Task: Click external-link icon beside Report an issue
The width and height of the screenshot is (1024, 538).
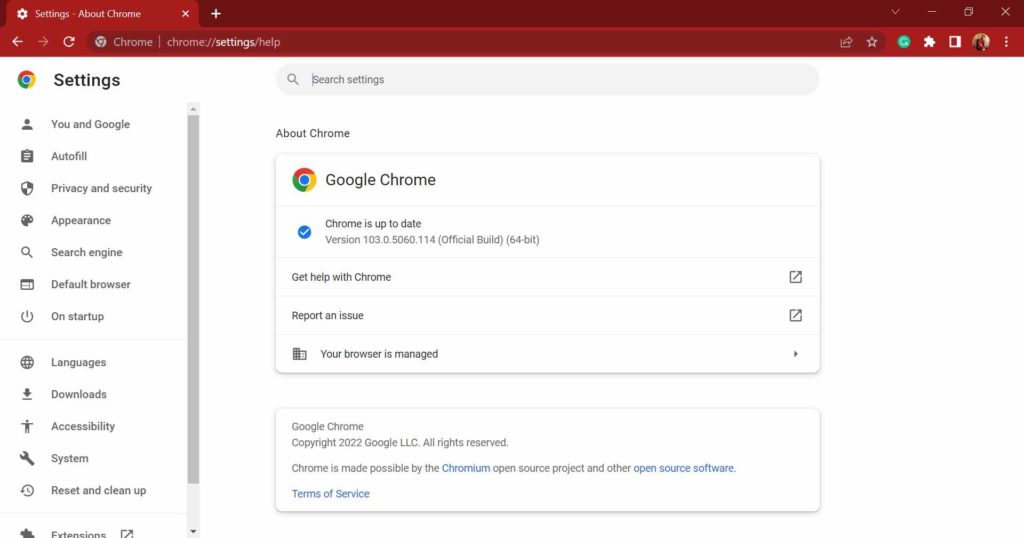Action: pyautogui.click(x=795, y=315)
